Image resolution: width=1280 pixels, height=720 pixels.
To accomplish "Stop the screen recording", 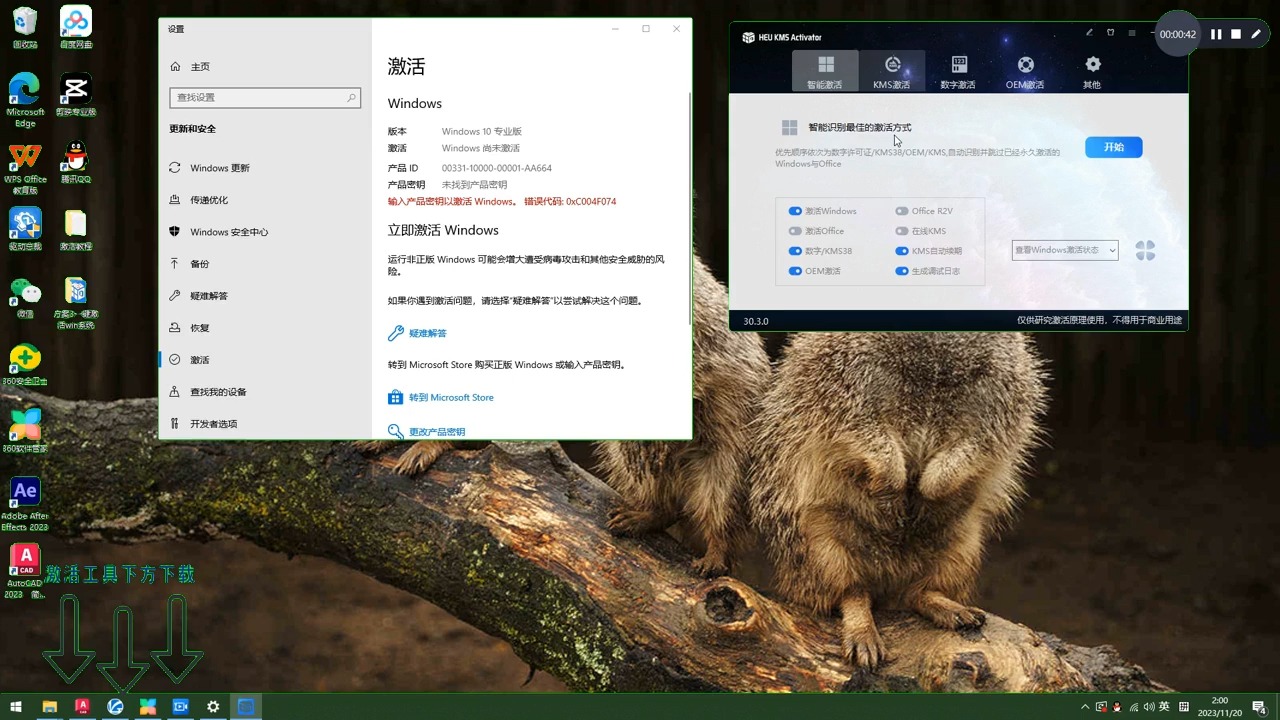I will coord(1236,34).
